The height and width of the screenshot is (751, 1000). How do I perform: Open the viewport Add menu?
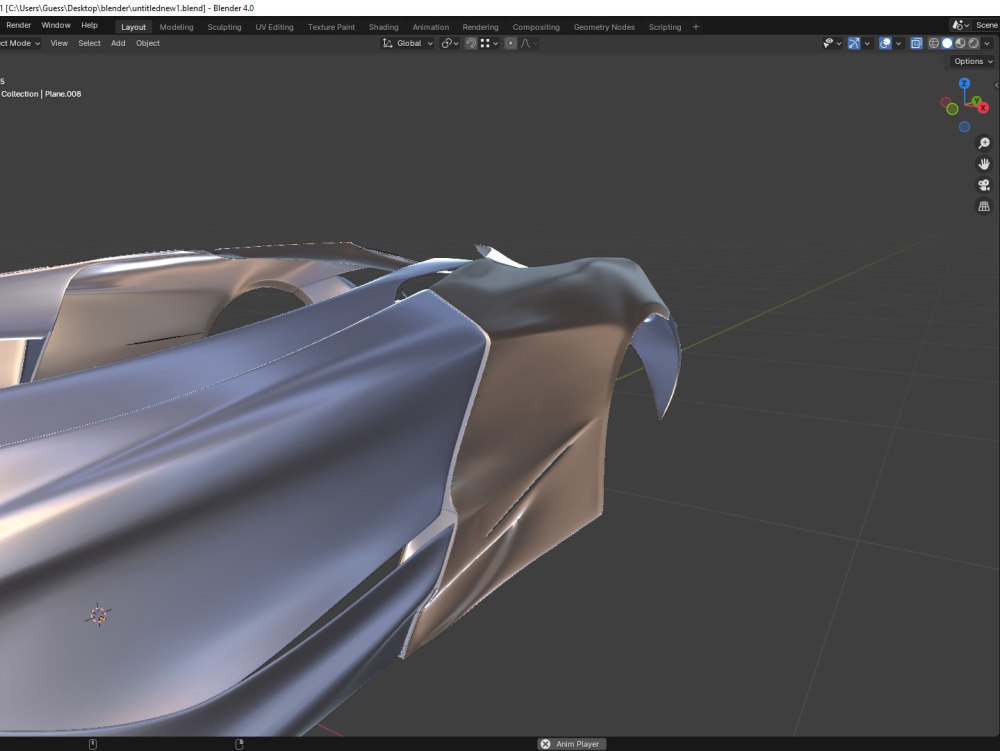tap(118, 43)
